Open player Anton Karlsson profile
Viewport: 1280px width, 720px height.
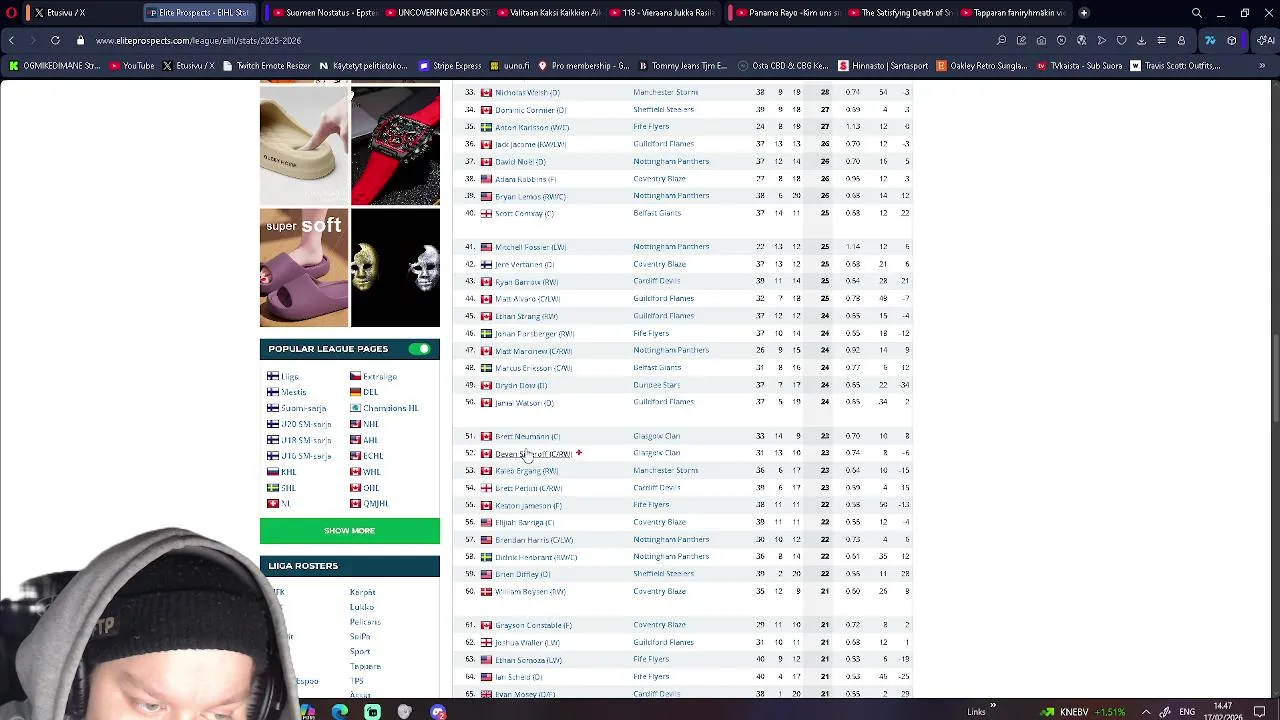click(532, 127)
